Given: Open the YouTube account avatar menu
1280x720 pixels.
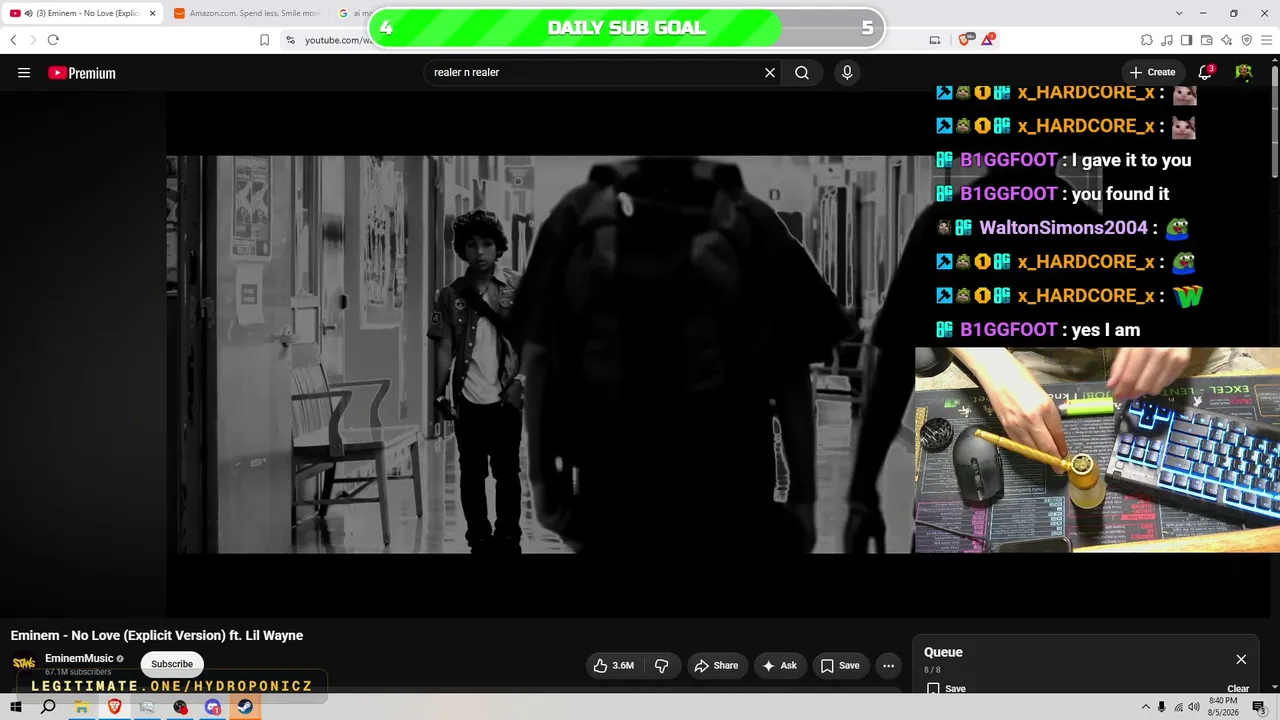Looking at the screenshot, I should pos(1244,72).
